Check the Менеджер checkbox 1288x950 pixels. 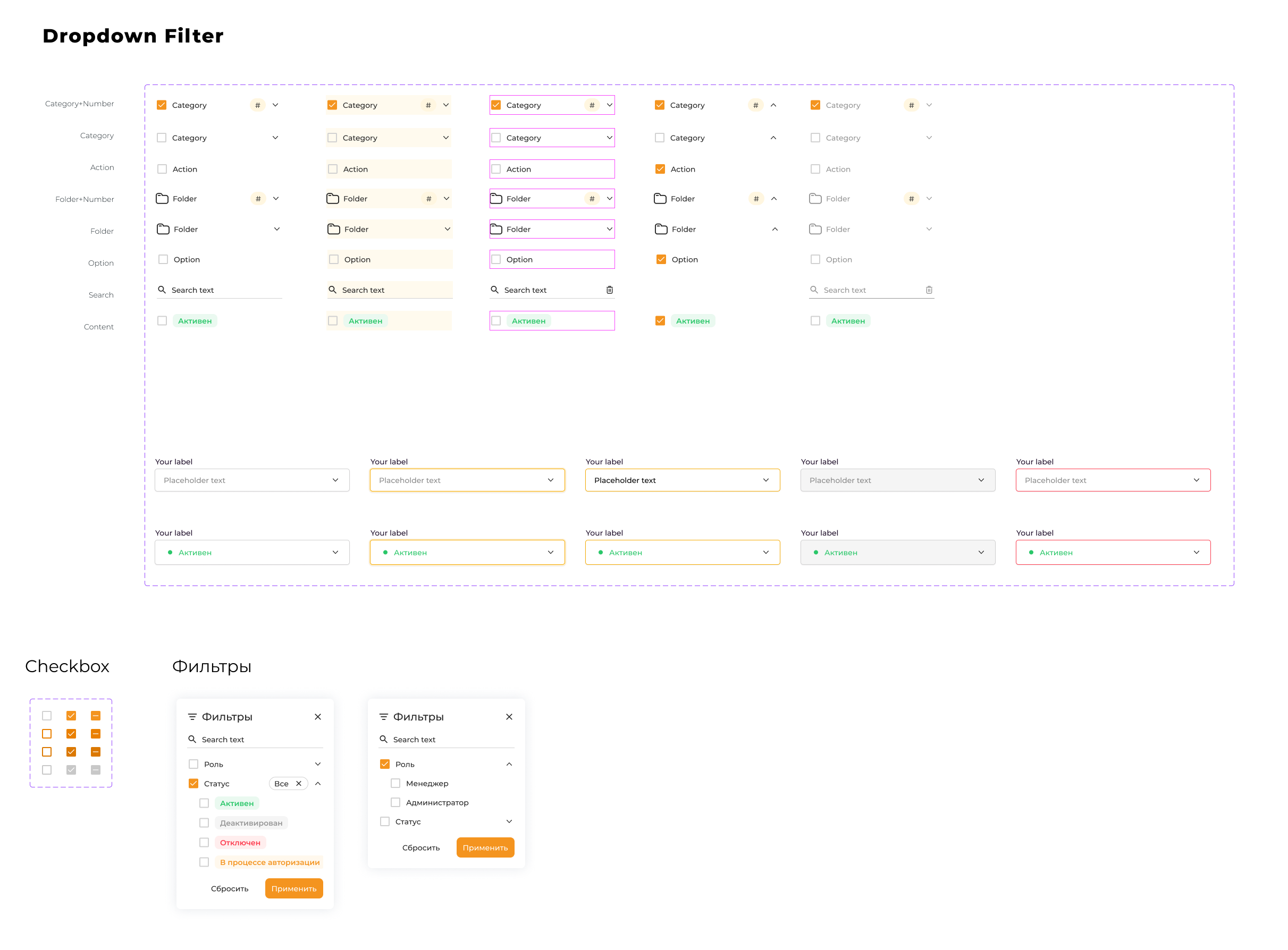pyautogui.click(x=395, y=783)
